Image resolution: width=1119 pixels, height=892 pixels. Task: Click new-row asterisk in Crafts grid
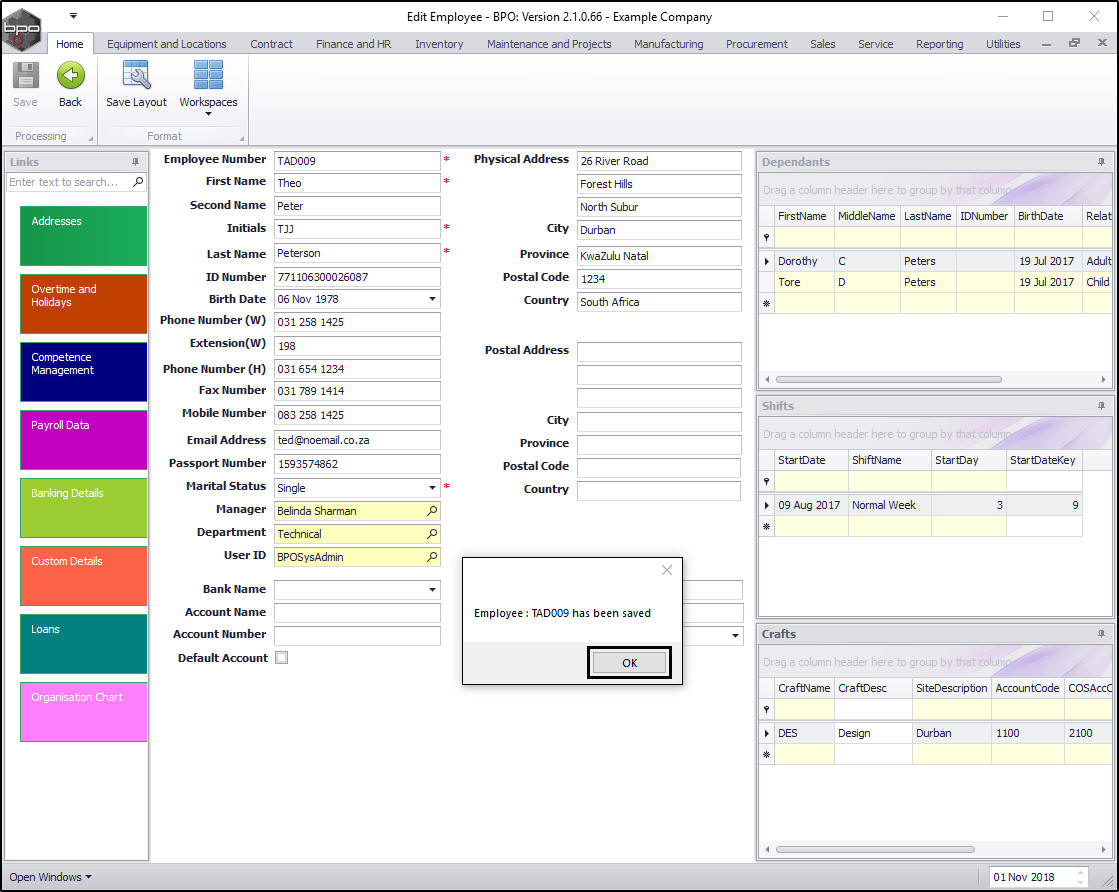coord(767,755)
